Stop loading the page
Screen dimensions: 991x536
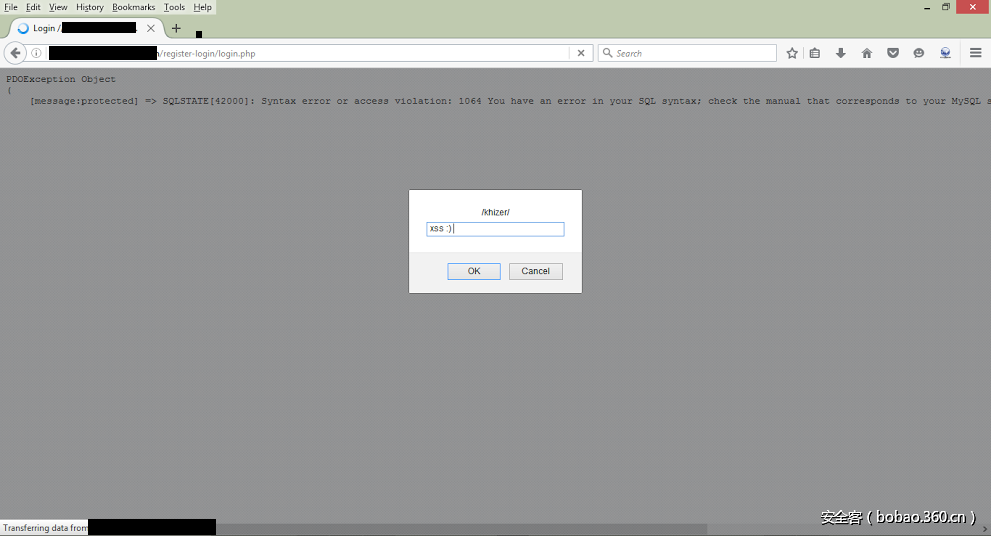coord(581,53)
